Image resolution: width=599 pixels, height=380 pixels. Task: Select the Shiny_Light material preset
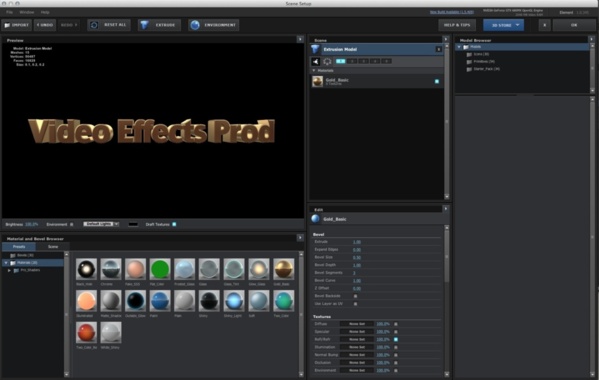pos(234,301)
